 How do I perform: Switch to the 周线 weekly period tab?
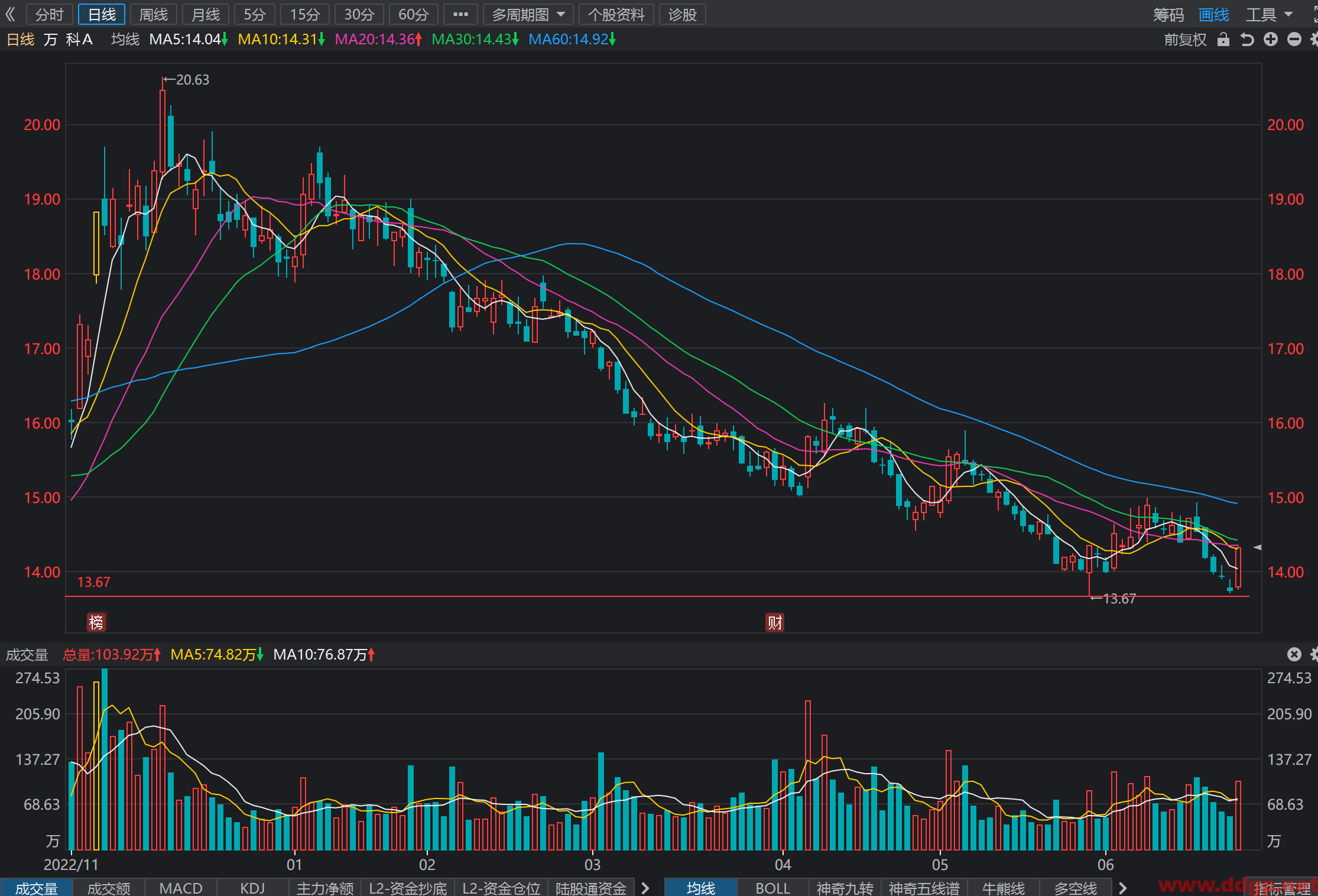[153, 14]
